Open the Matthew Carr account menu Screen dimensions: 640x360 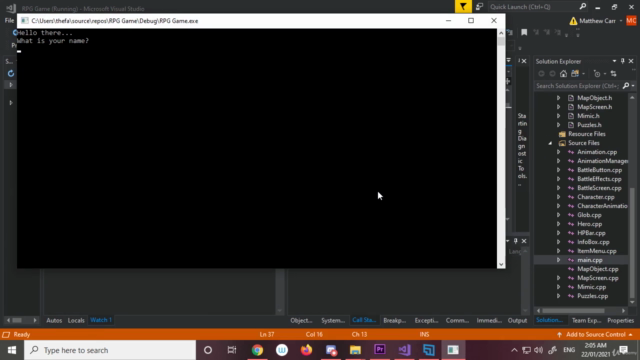point(600,21)
